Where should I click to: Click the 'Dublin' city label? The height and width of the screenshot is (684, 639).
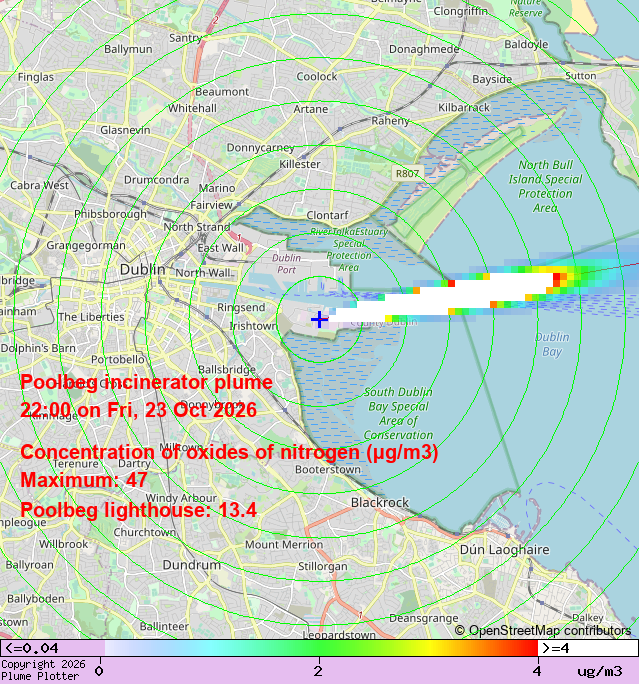[143, 269]
